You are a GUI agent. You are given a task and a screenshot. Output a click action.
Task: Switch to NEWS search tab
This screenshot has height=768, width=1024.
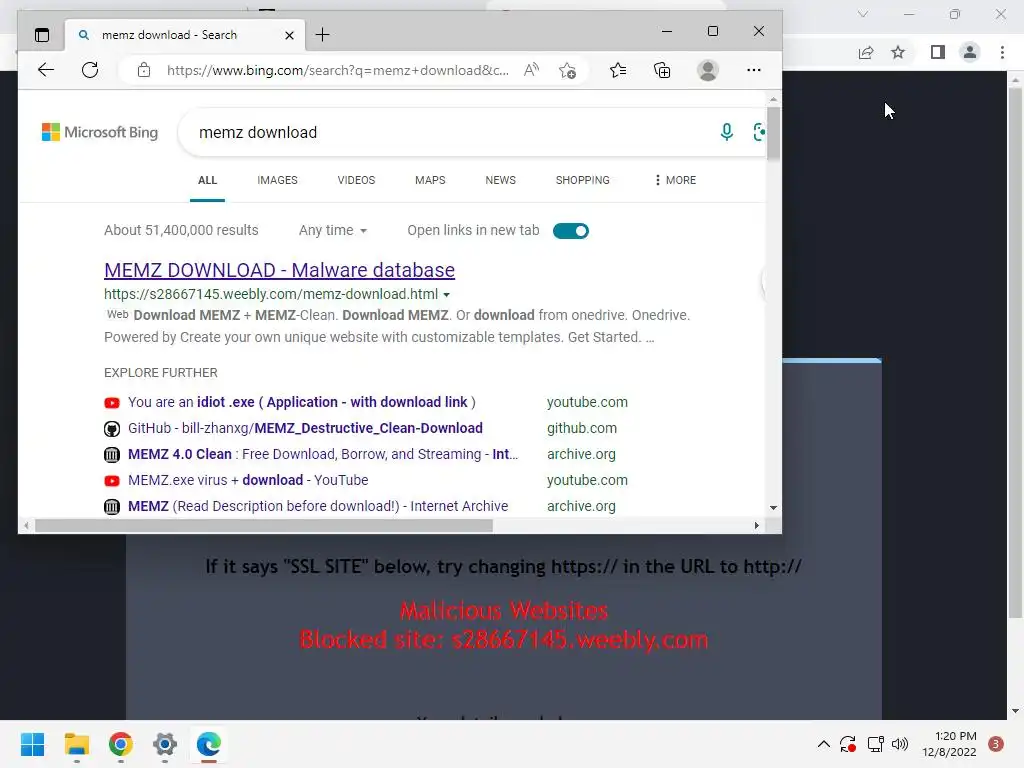tap(500, 180)
